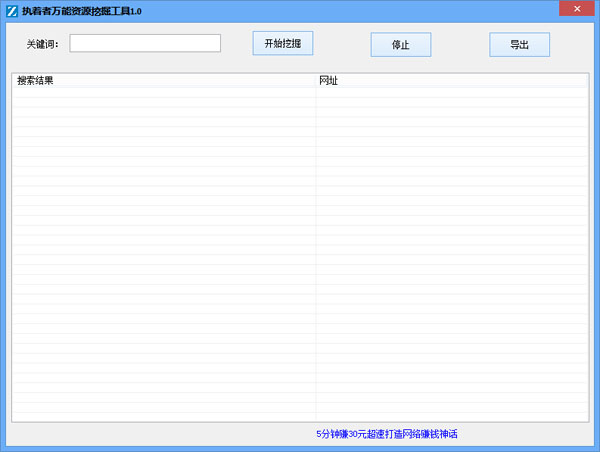The image size is (600, 452).
Task: Click the 关键词 label
Action: [x=43, y=44]
